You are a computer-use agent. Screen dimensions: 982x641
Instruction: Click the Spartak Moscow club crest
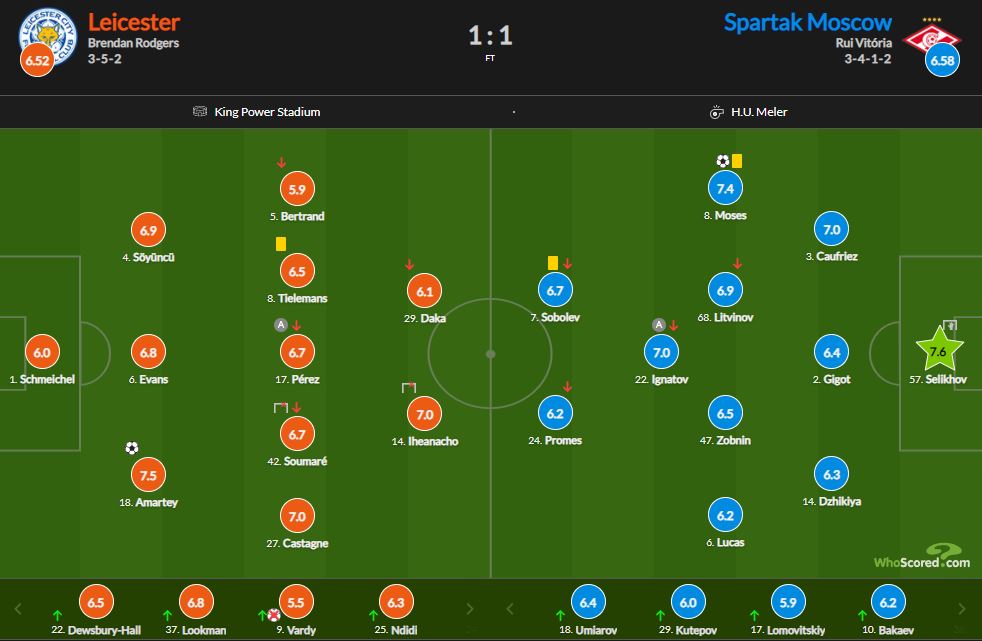[930, 38]
